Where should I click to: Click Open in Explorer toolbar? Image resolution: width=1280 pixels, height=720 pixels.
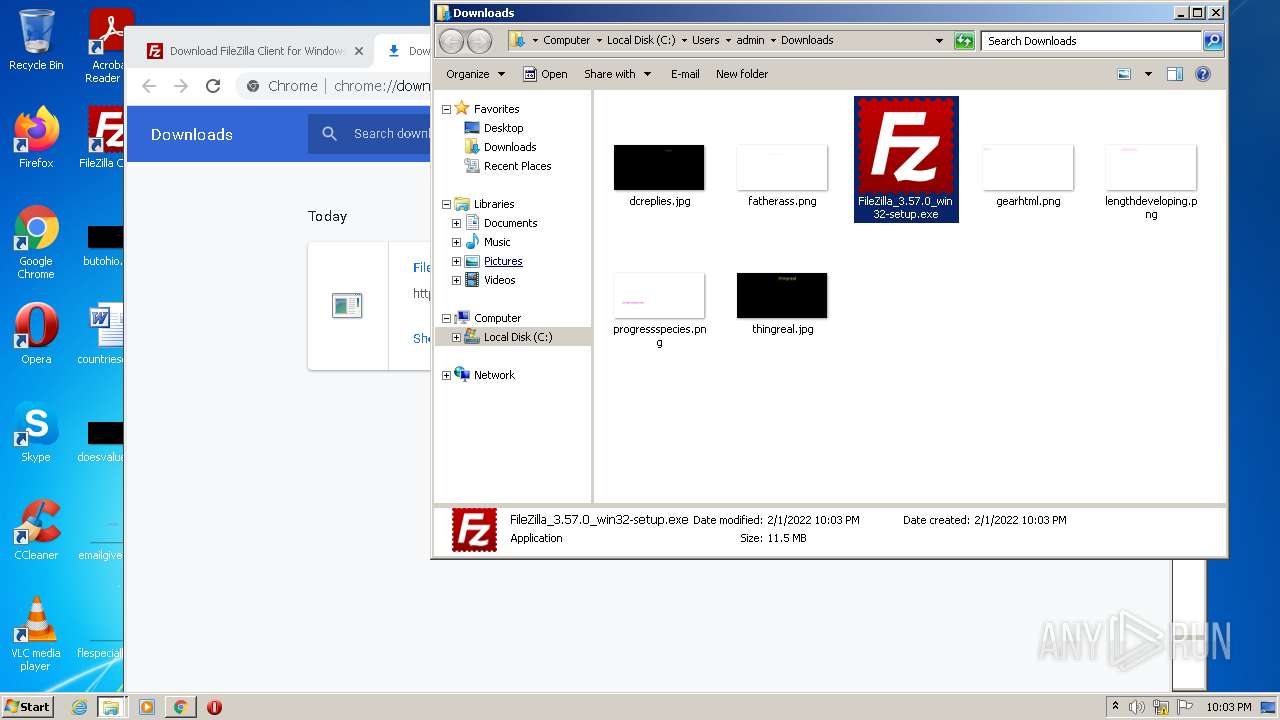(x=546, y=74)
